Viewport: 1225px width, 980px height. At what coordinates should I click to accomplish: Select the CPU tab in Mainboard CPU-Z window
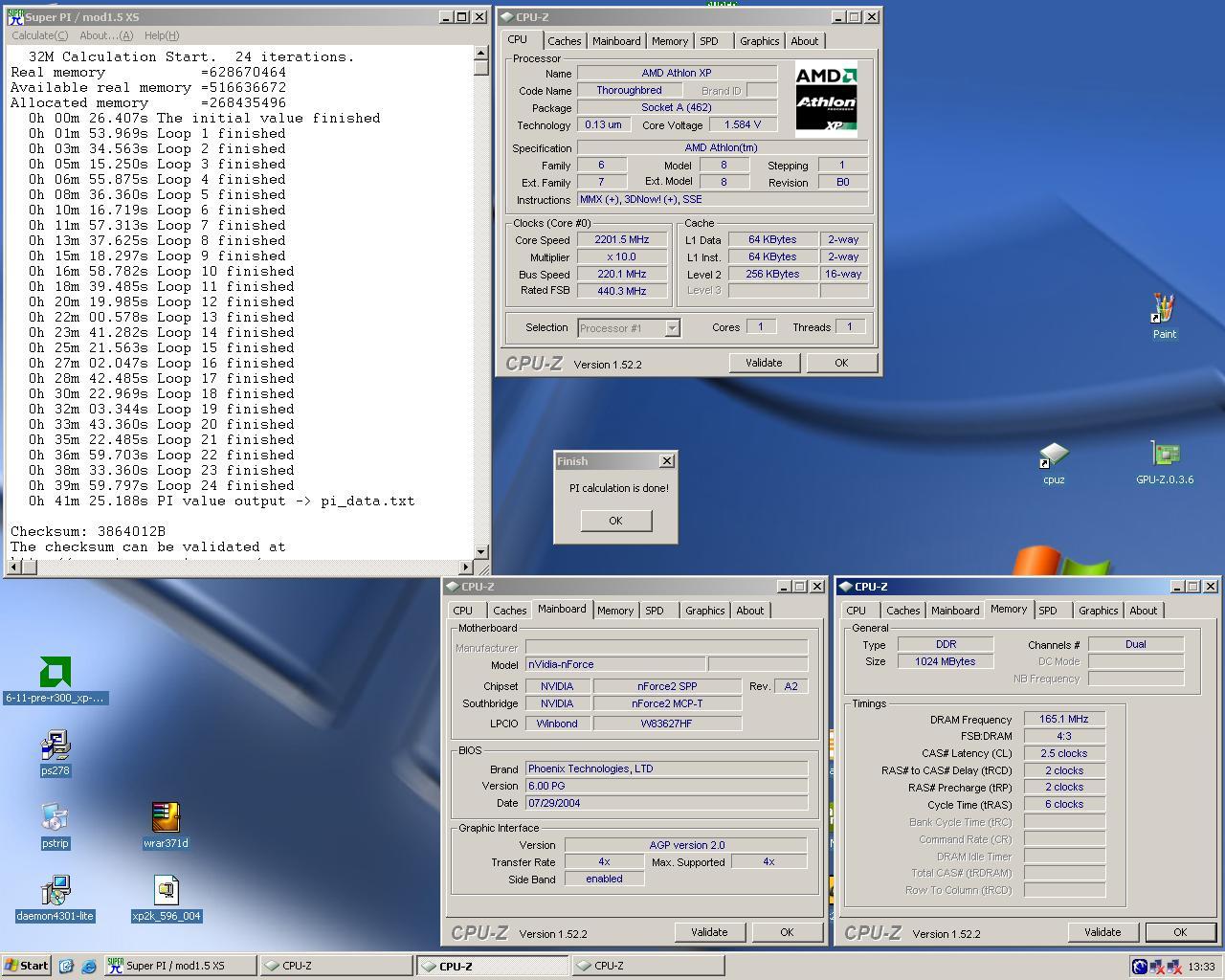tap(463, 611)
